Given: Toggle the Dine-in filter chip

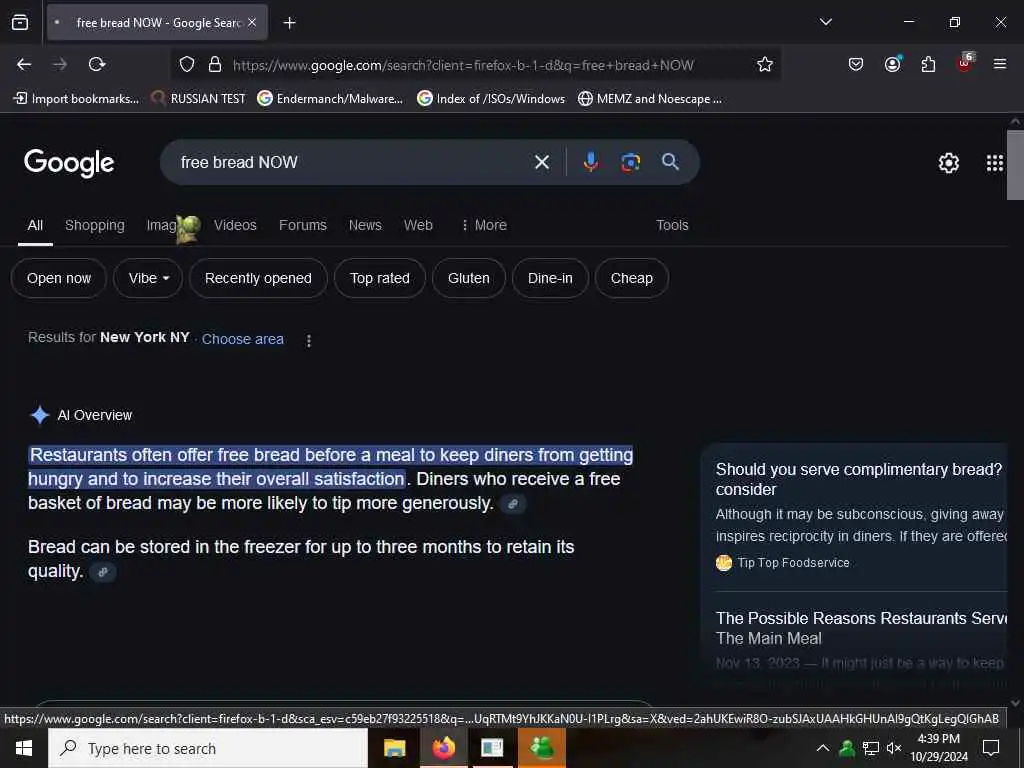Looking at the screenshot, I should pyautogui.click(x=550, y=278).
